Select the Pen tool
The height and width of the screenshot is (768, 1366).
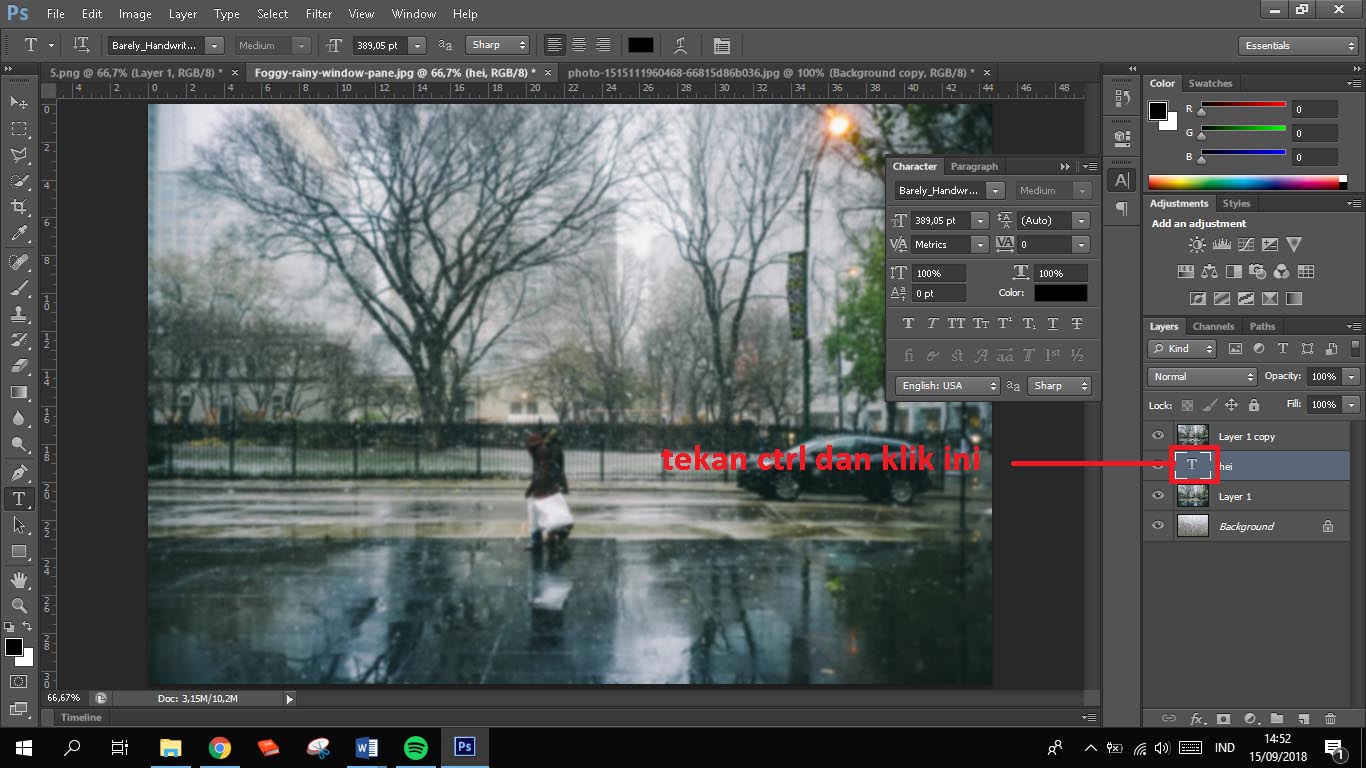18,472
